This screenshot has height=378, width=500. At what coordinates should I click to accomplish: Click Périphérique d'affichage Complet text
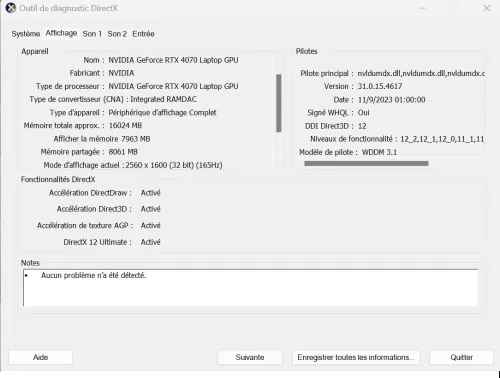pos(162,113)
